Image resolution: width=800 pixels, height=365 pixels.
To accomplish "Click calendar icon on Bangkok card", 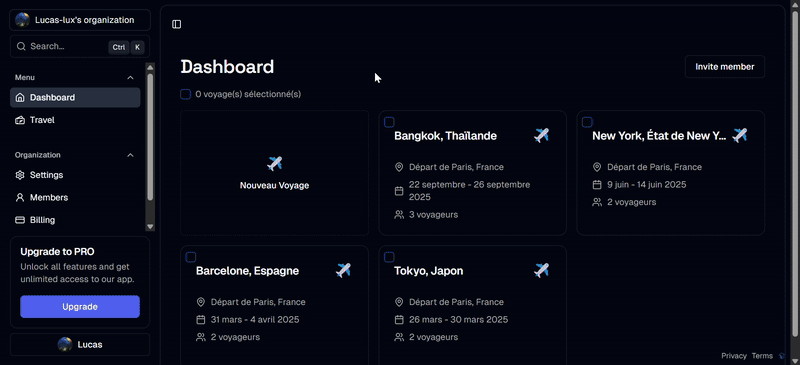I will pos(399,190).
